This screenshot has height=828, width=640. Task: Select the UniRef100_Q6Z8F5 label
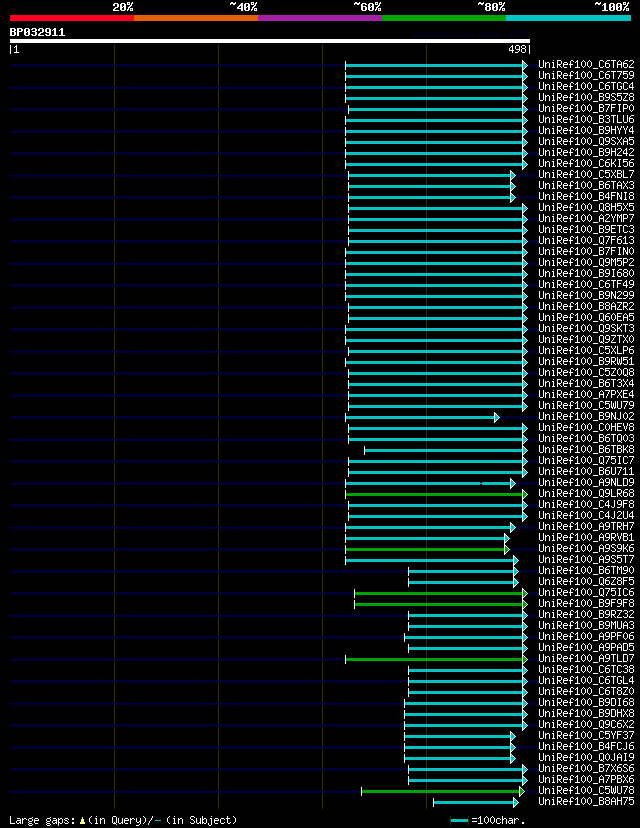(586, 581)
